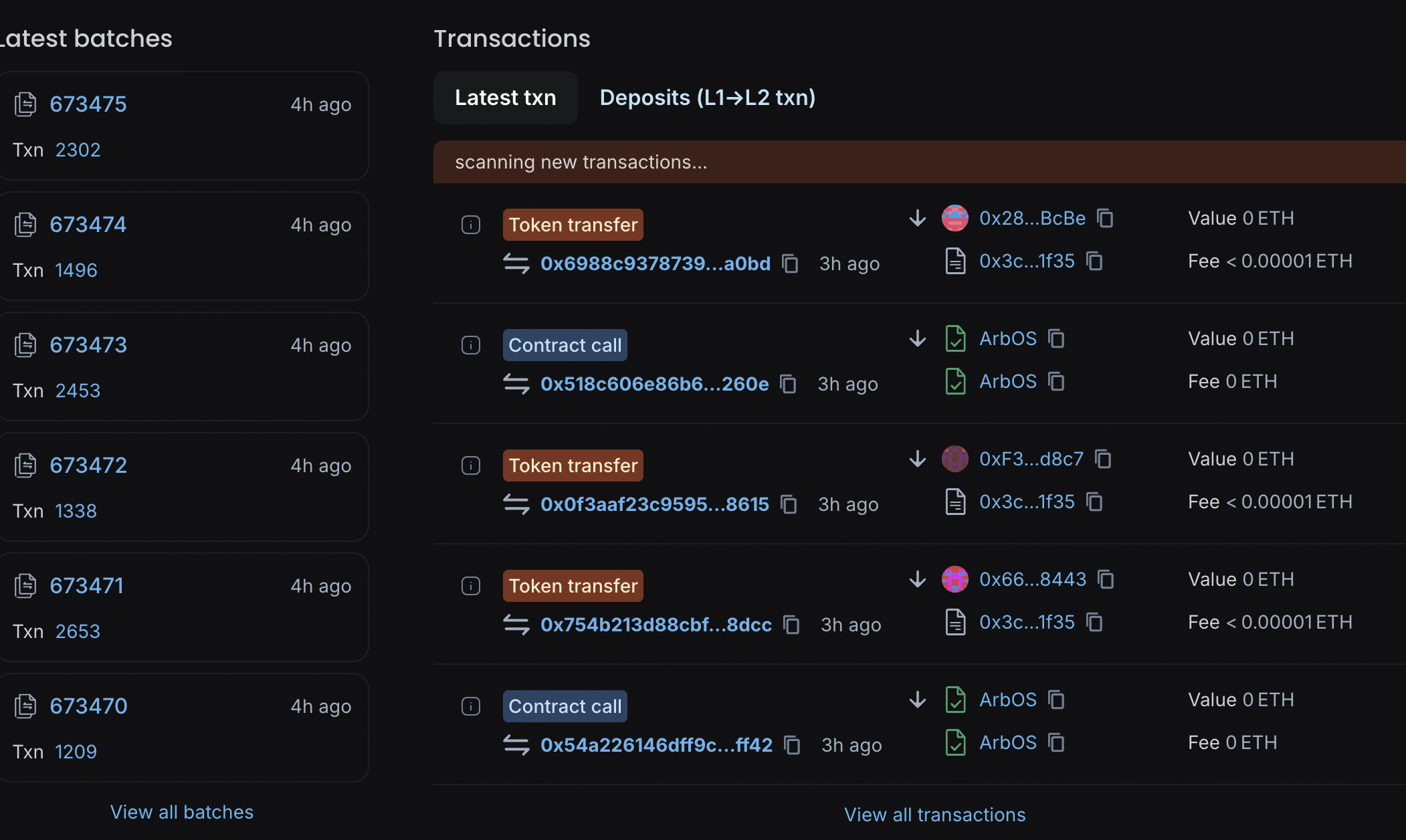Screen dimensions: 1406x840
Task: Open batch 673475
Action: point(88,104)
